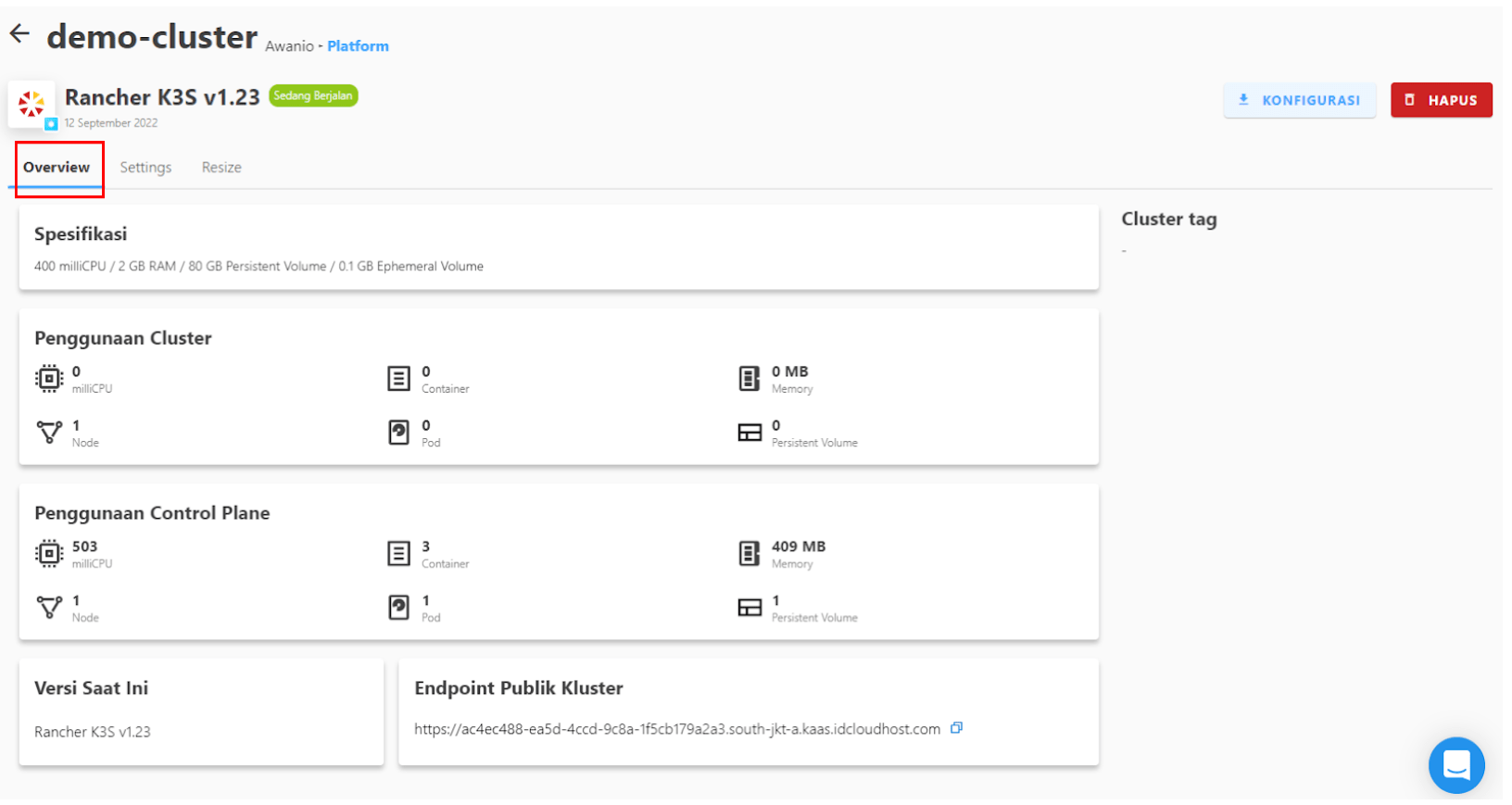The image size is (1512, 805).
Task: Click the Cluster milliCPU chip icon
Action: pyautogui.click(x=49, y=378)
